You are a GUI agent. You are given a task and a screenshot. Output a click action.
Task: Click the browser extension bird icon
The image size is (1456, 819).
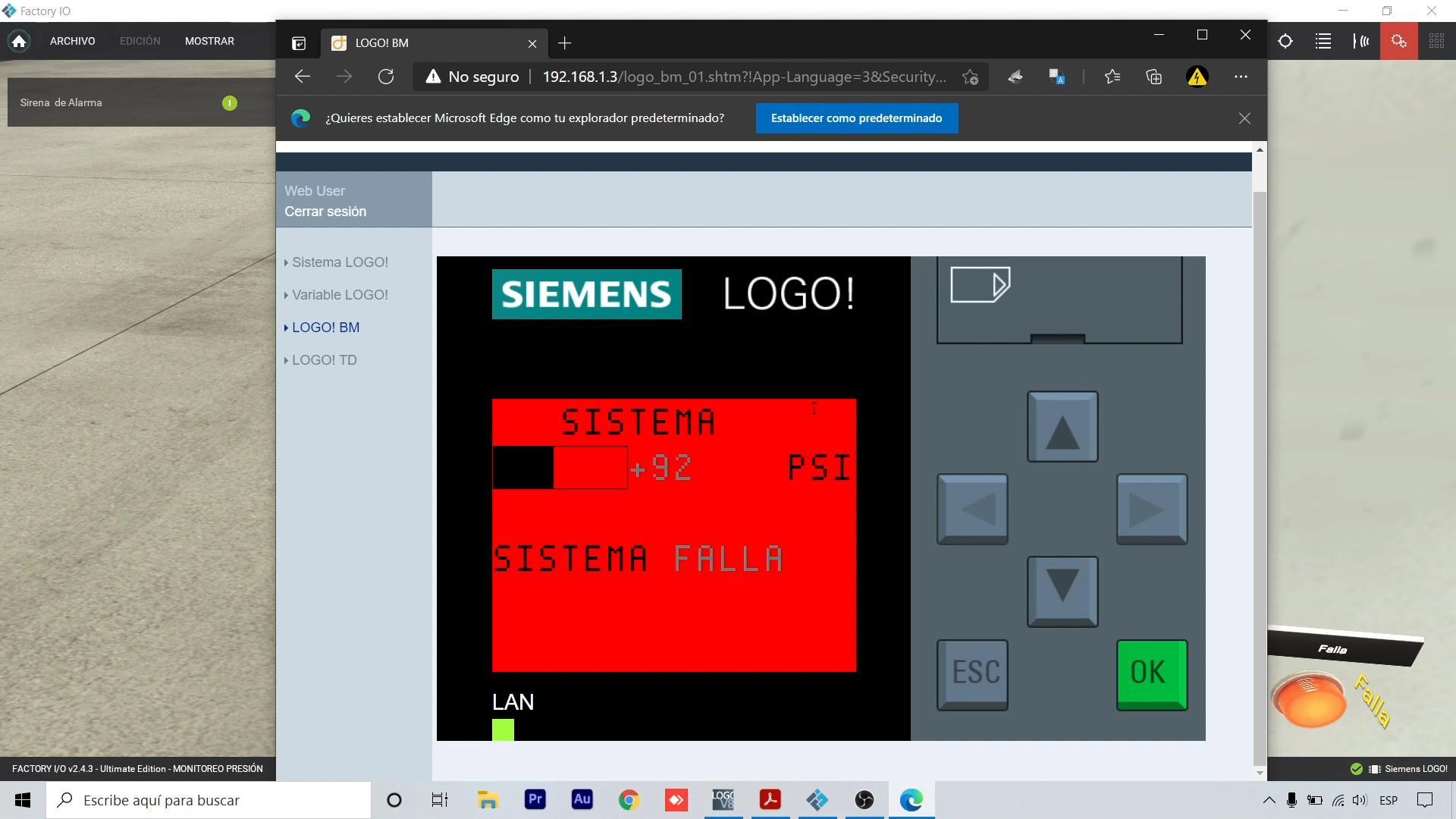[x=1015, y=77]
